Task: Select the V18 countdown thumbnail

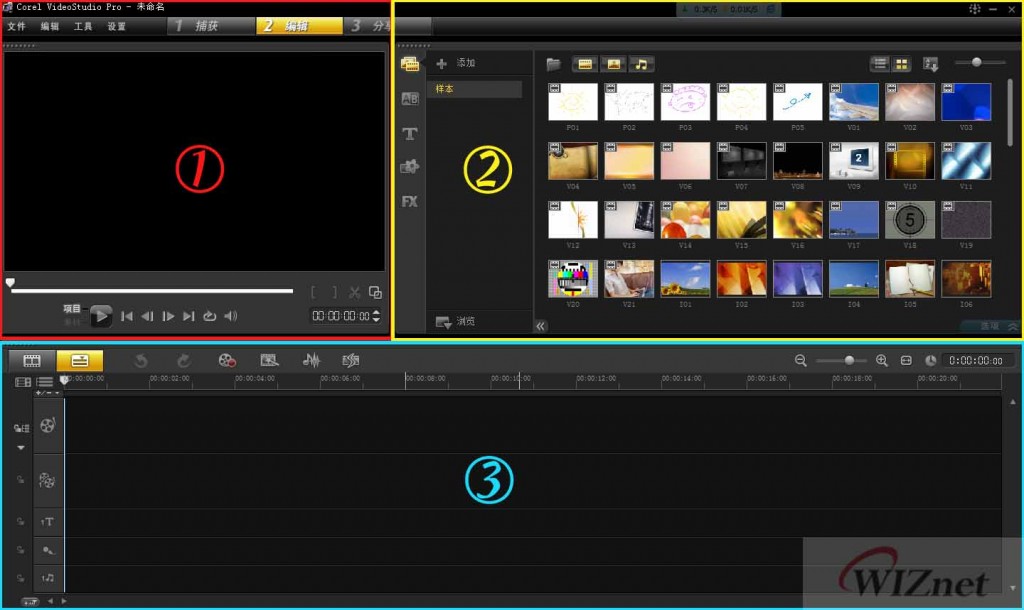Action: pyautogui.click(x=910, y=219)
